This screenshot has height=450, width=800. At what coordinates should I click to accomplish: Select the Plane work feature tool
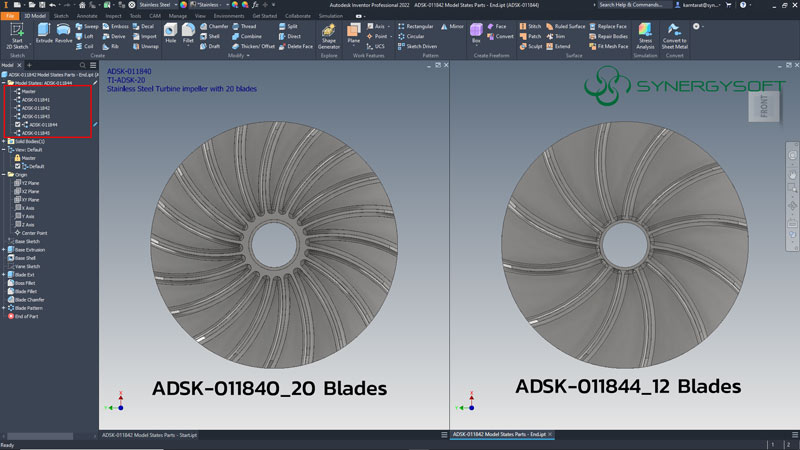[354, 31]
